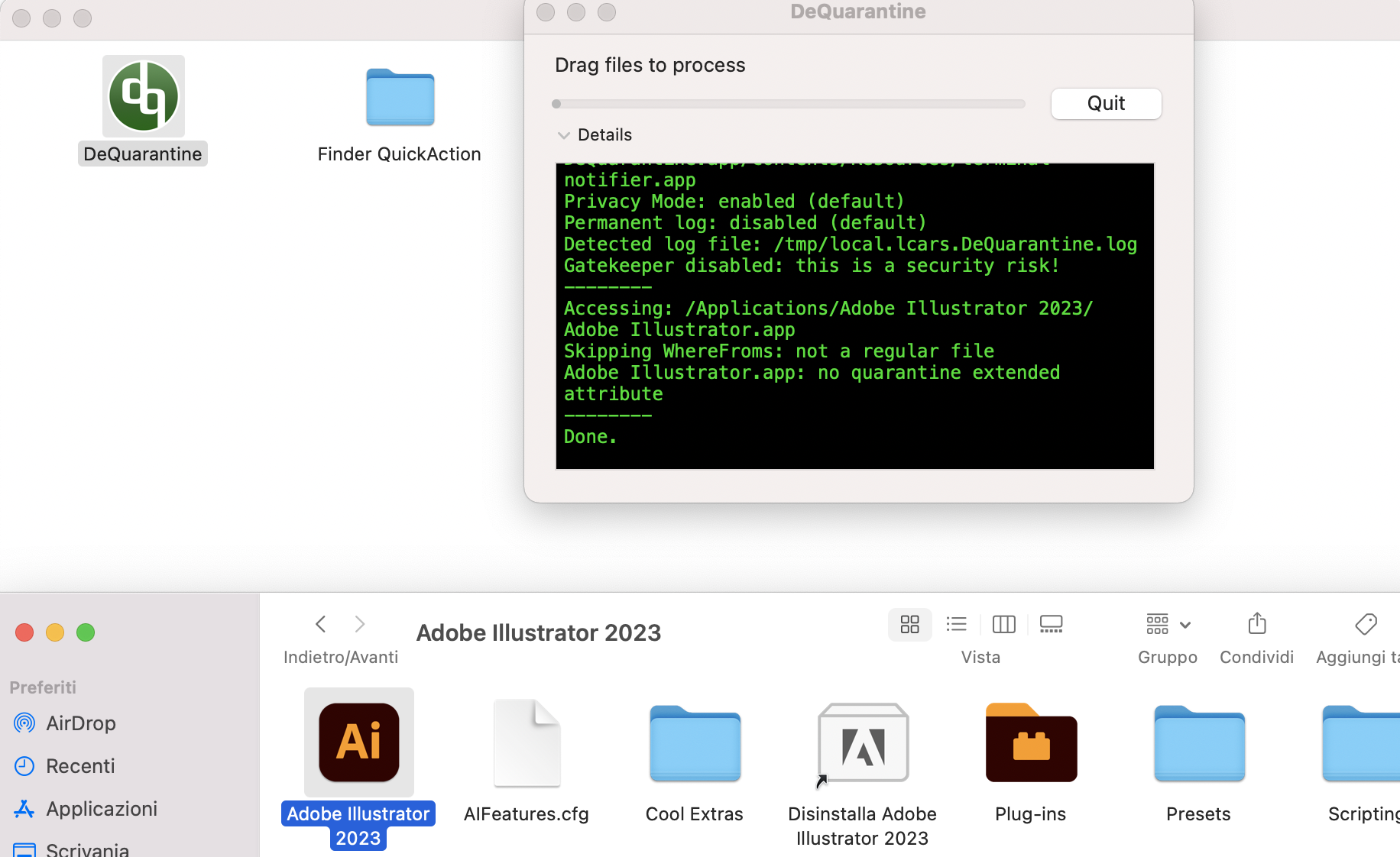
Task: Click the 'Details' label text
Action: pos(604,135)
